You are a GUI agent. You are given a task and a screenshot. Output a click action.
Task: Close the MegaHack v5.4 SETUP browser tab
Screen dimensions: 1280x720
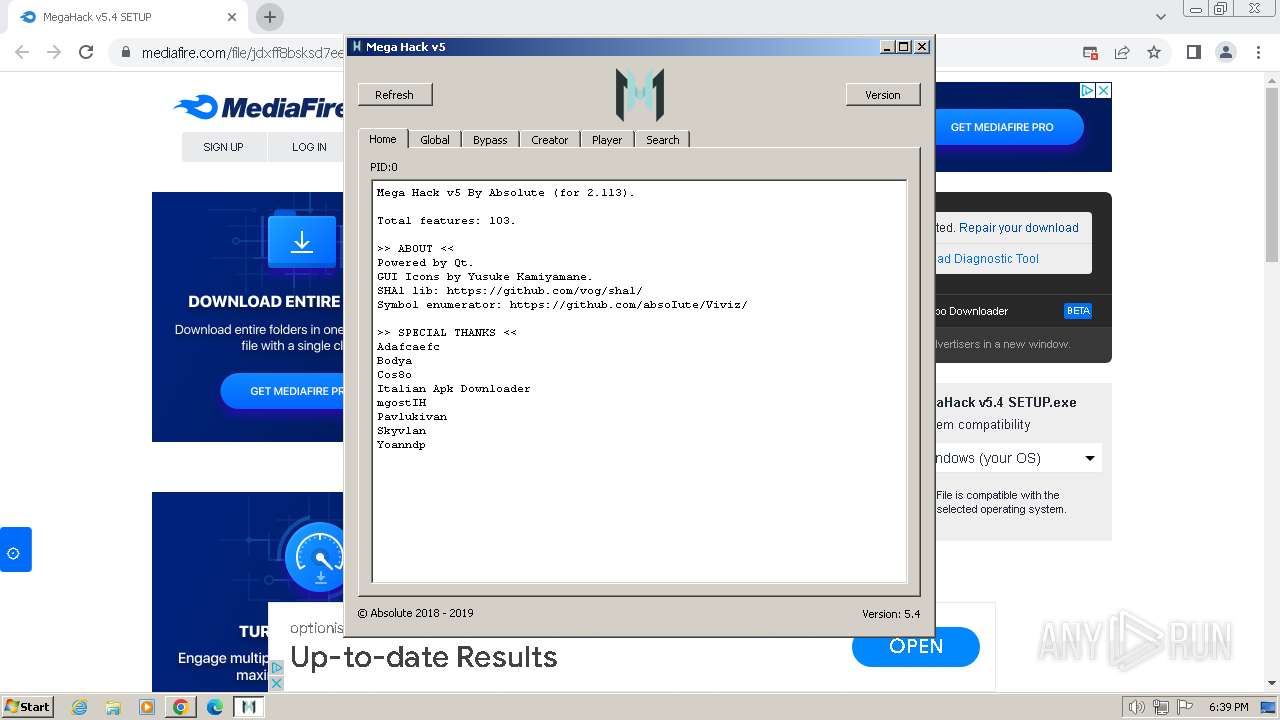231,17
